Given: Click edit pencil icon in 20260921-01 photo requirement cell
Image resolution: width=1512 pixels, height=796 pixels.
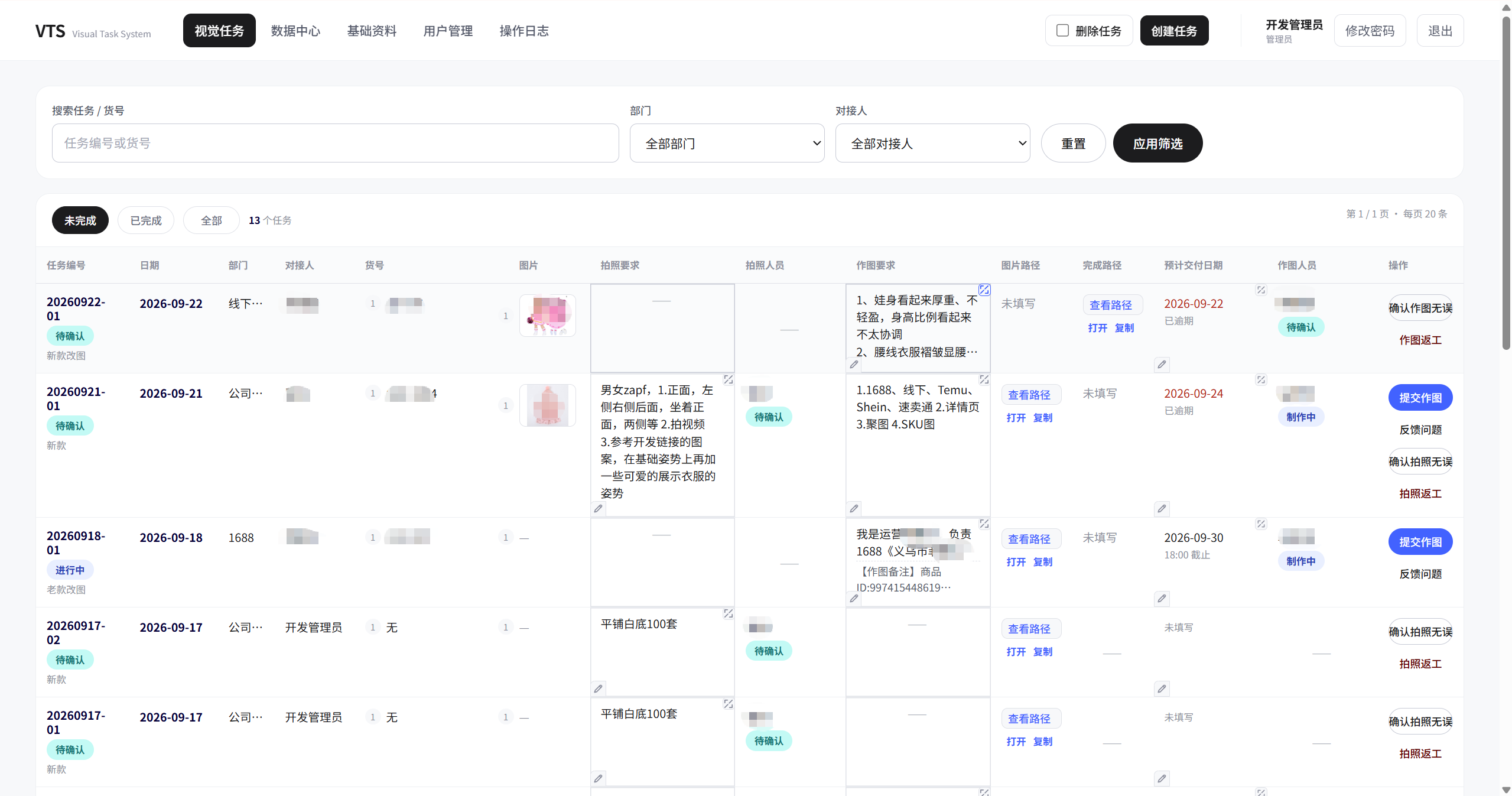Looking at the screenshot, I should coord(599,509).
